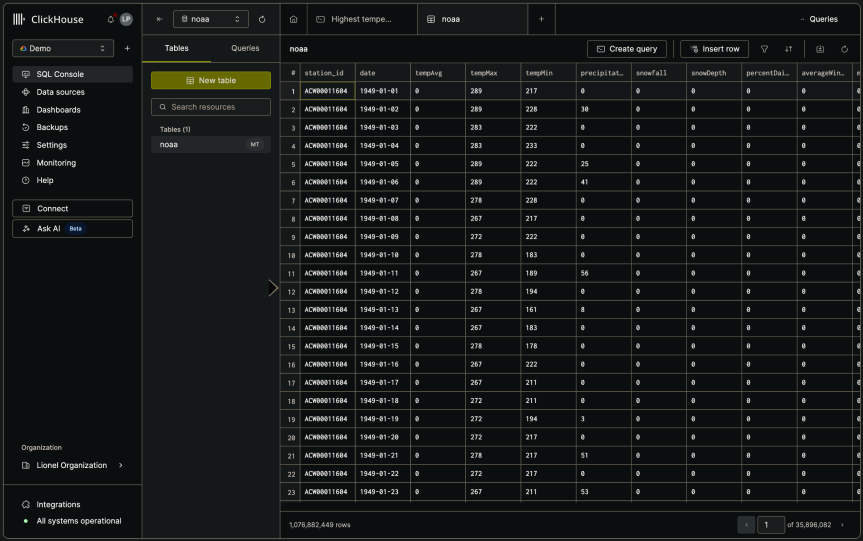Open the LP user avatar menu
Image resolution: width=863 pixels, height=541 pixels.
(x=126, y=19)
